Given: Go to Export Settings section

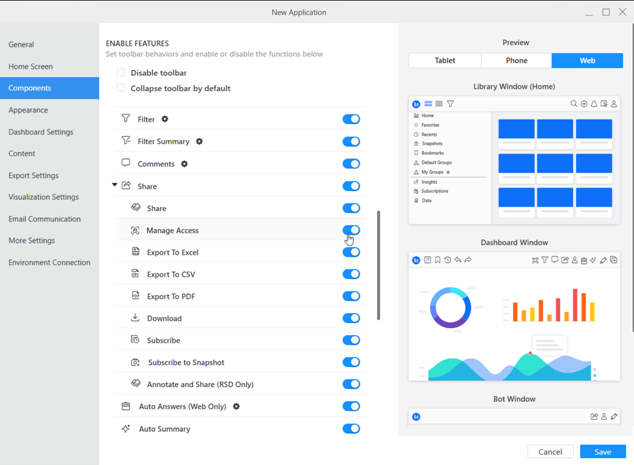Looking at the screenshot, I should tap(33, 176).
